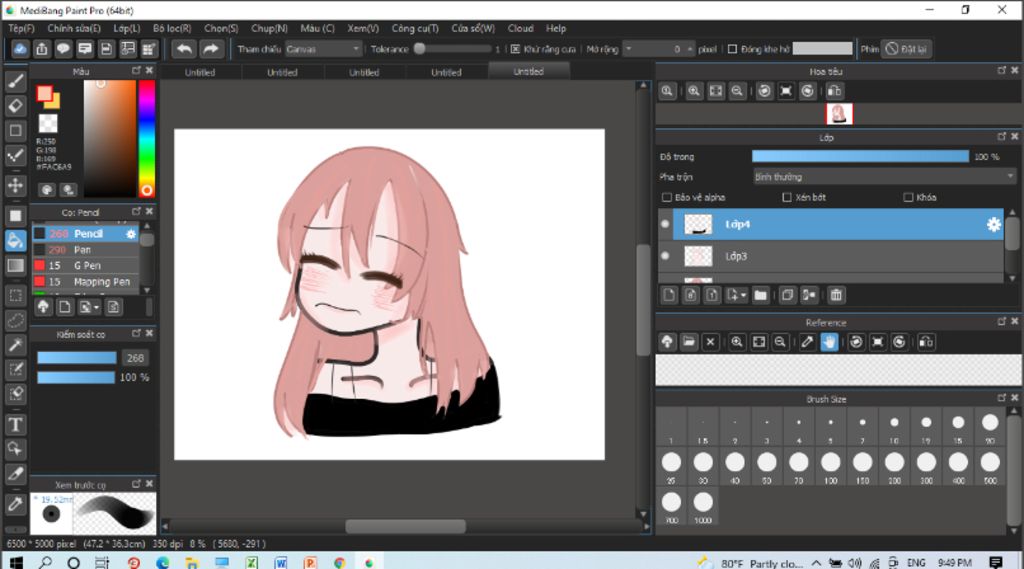
Task: Click the Undo arrow in toolbar
Action: pyautogui.click(x=184, y=49)
